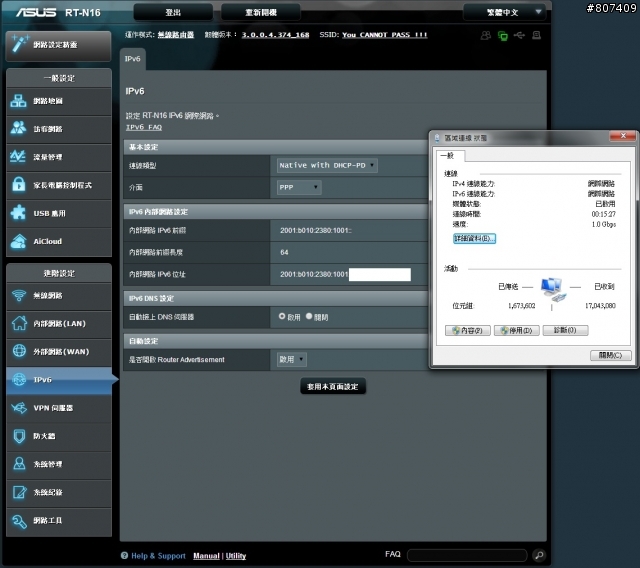Screen dimensions: 640x568
Task: Click Properties button in status dialog
Action: point(467,331)
